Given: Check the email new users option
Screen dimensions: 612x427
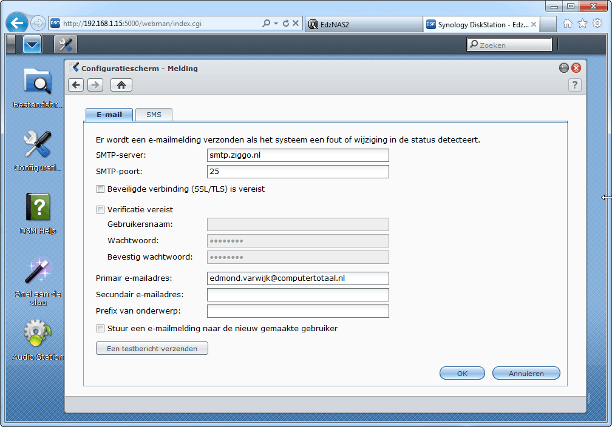Looking at the screenshot, I should coord(100,327).
